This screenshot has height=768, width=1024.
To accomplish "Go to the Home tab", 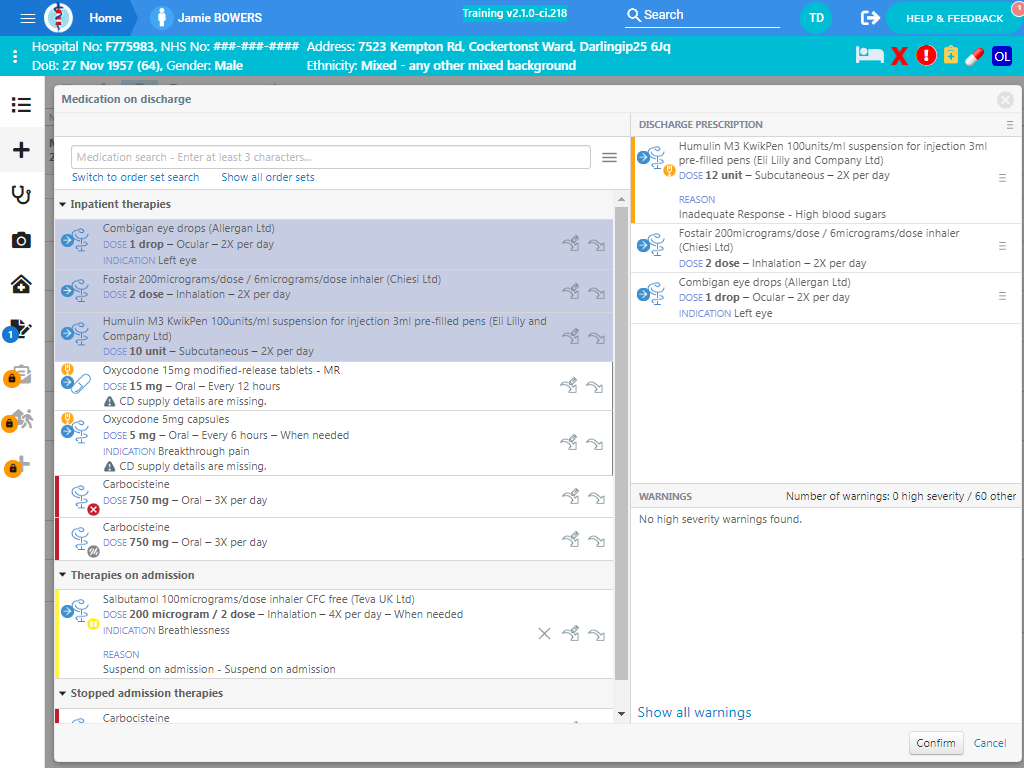I will click(105, 18).
